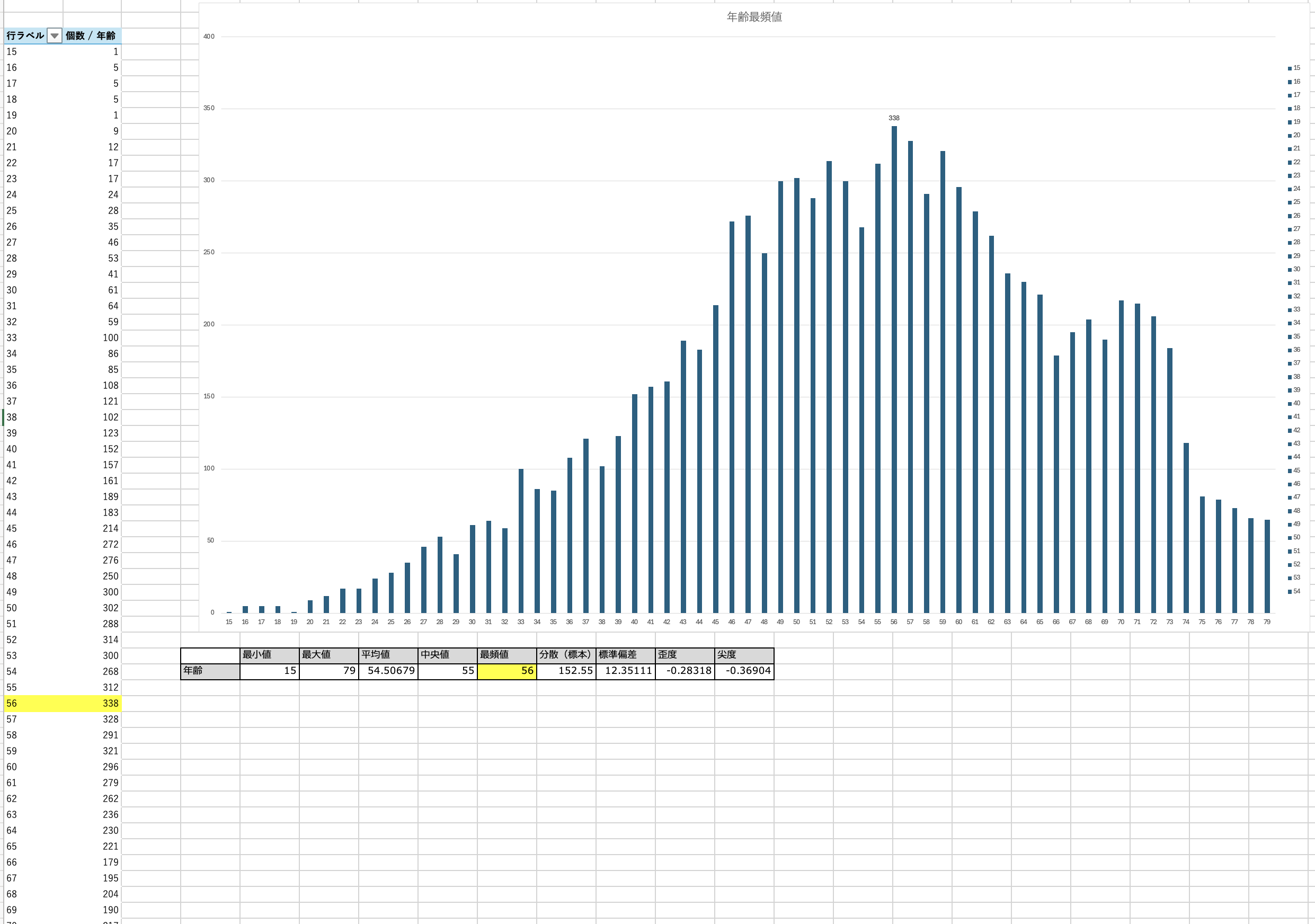Click the 標準偏差 header cell

[625, 655]
